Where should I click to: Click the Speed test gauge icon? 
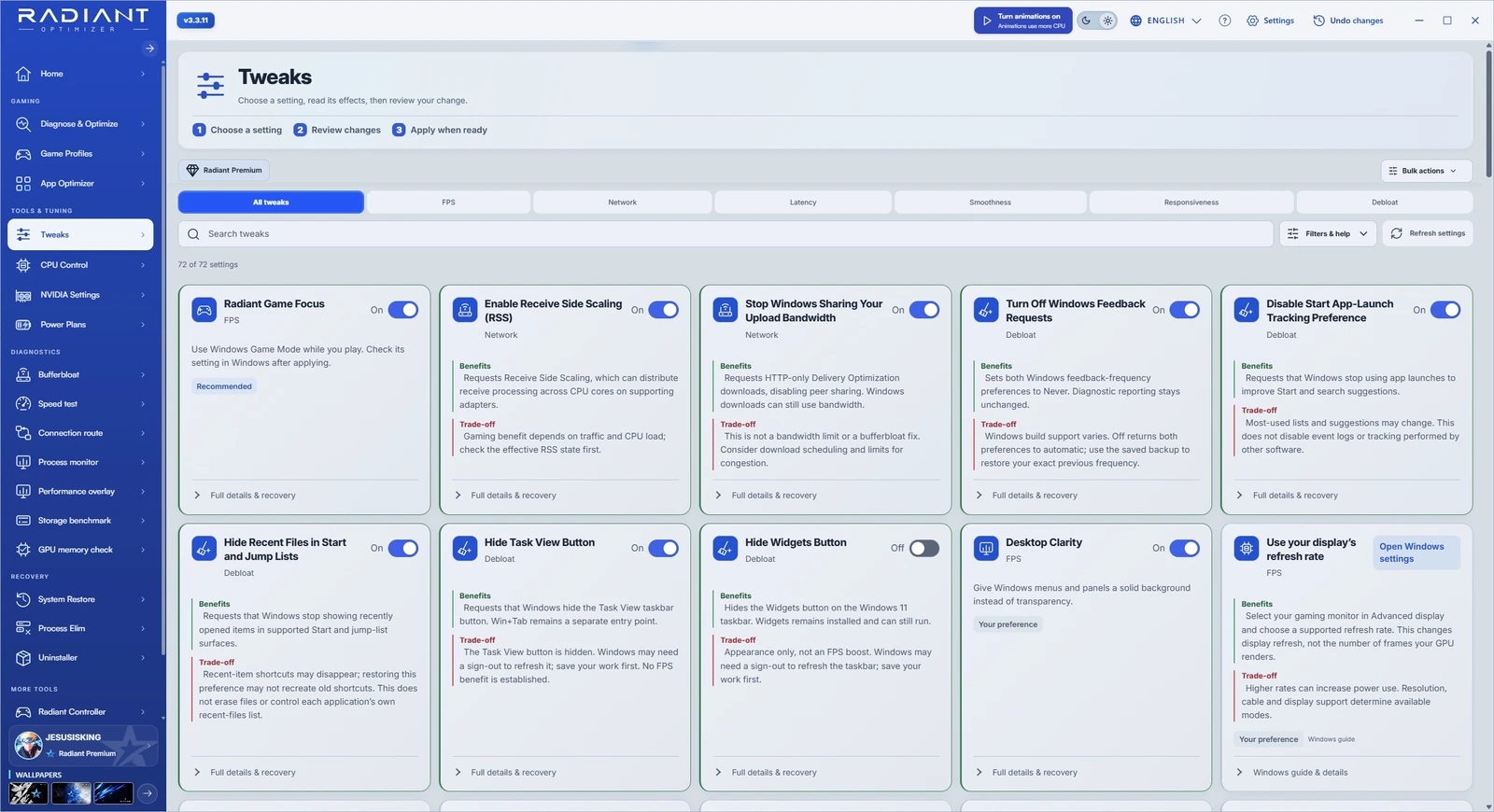point(23,404)
